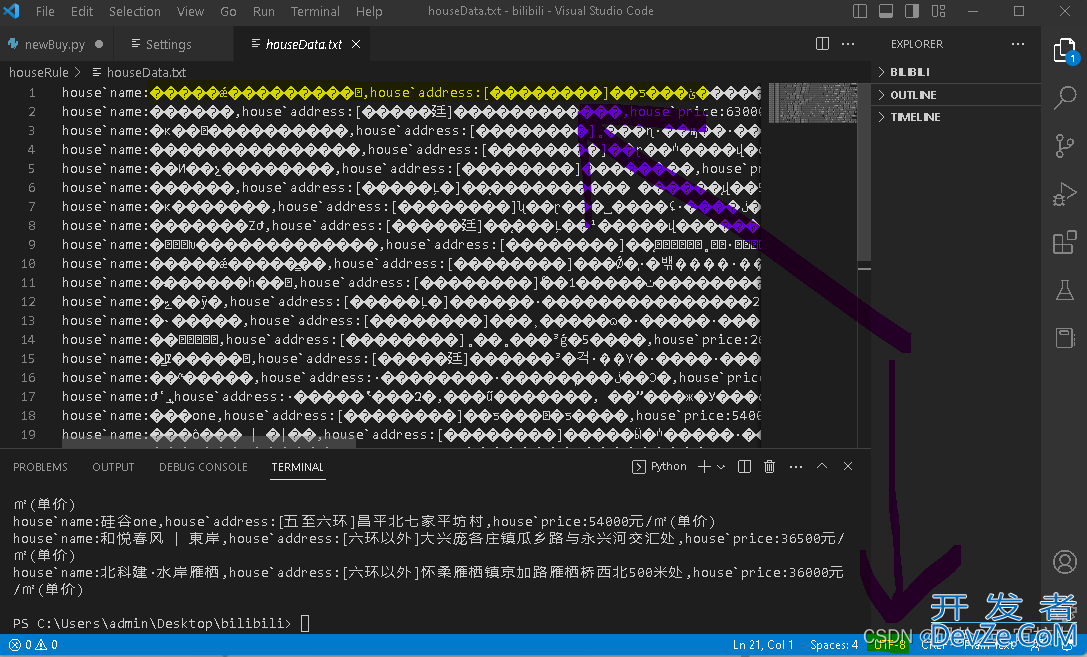Open the Help menu
This screenshot has width=1087, height=657.
[x=369, y=11]
